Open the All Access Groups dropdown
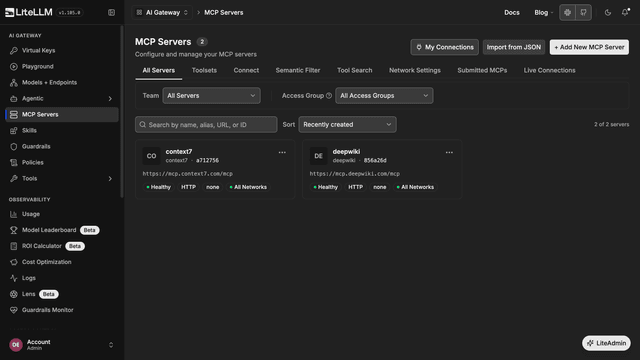The height and width of the screenshot is (360, 640). click(384, 96)
